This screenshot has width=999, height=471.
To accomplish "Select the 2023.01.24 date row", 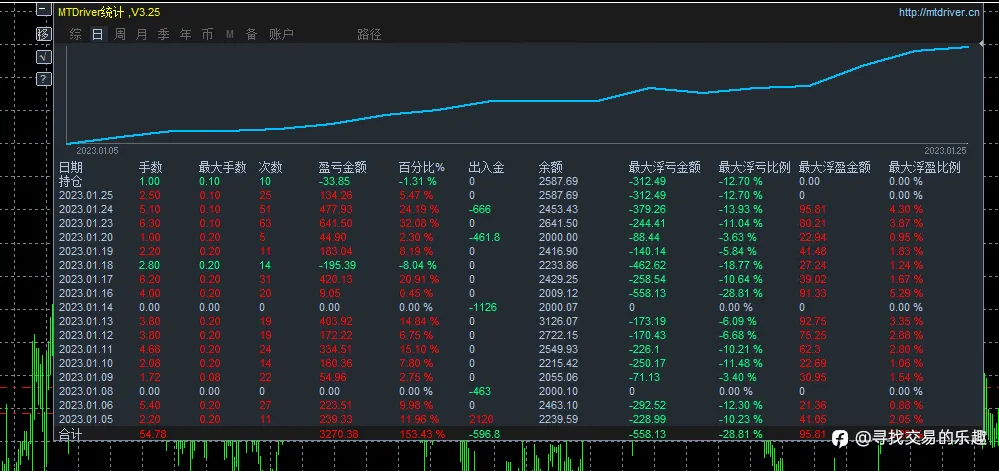I will click(85, 209).
